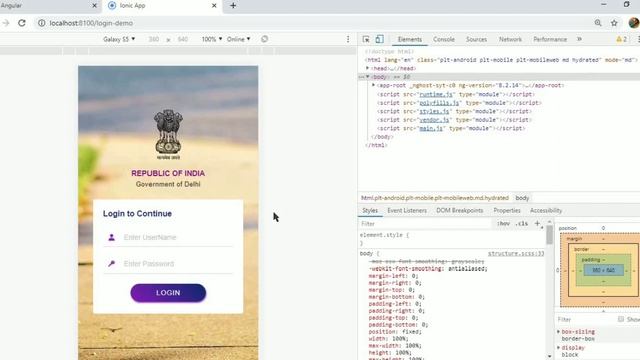640x360 pixels.
Task: Activate the inspect element picker icon
Action: coord(366,39)
